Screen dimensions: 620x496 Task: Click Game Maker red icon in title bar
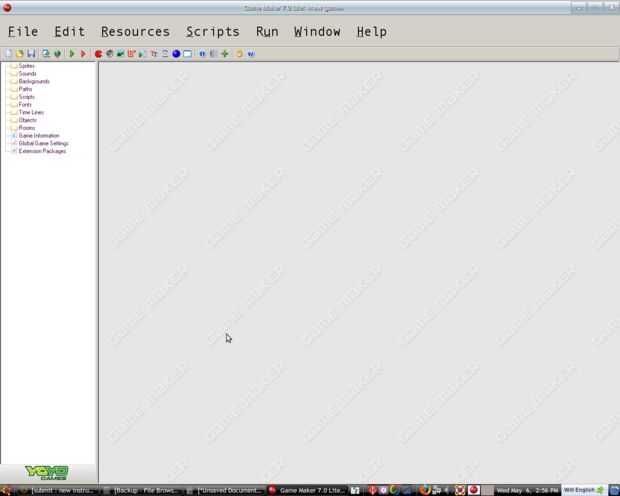pyautogui.click(x=7, y=8)
